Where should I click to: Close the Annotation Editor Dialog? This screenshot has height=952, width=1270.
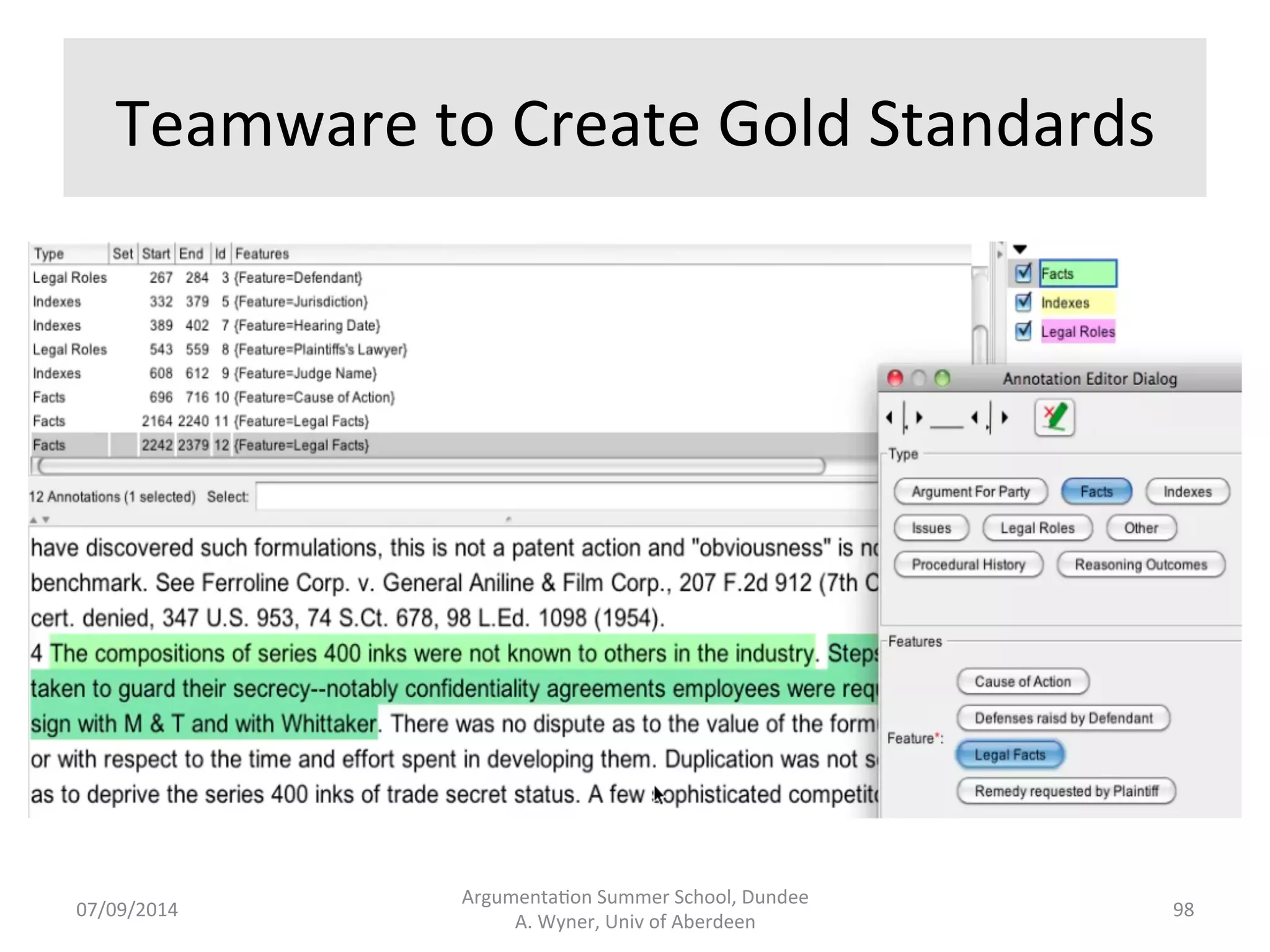(895, 378)
